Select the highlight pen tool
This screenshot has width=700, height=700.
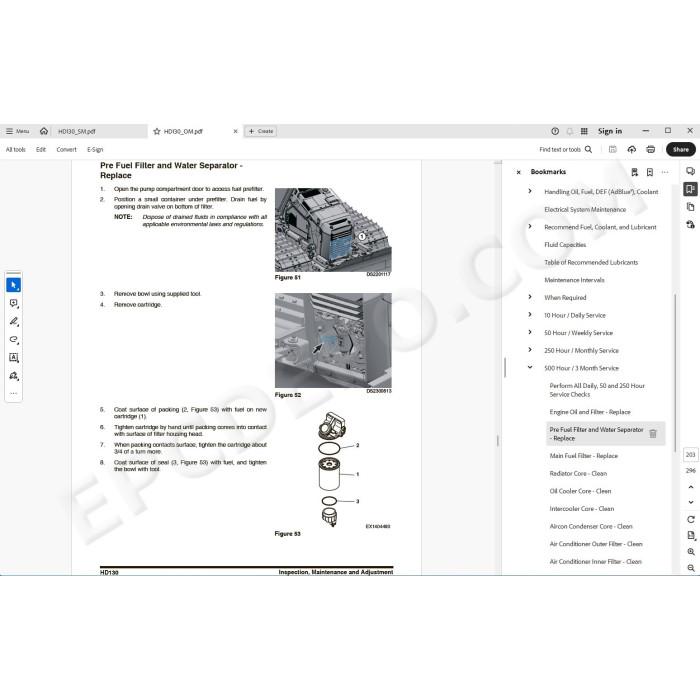pyautogui.click(x=13, y=321)
